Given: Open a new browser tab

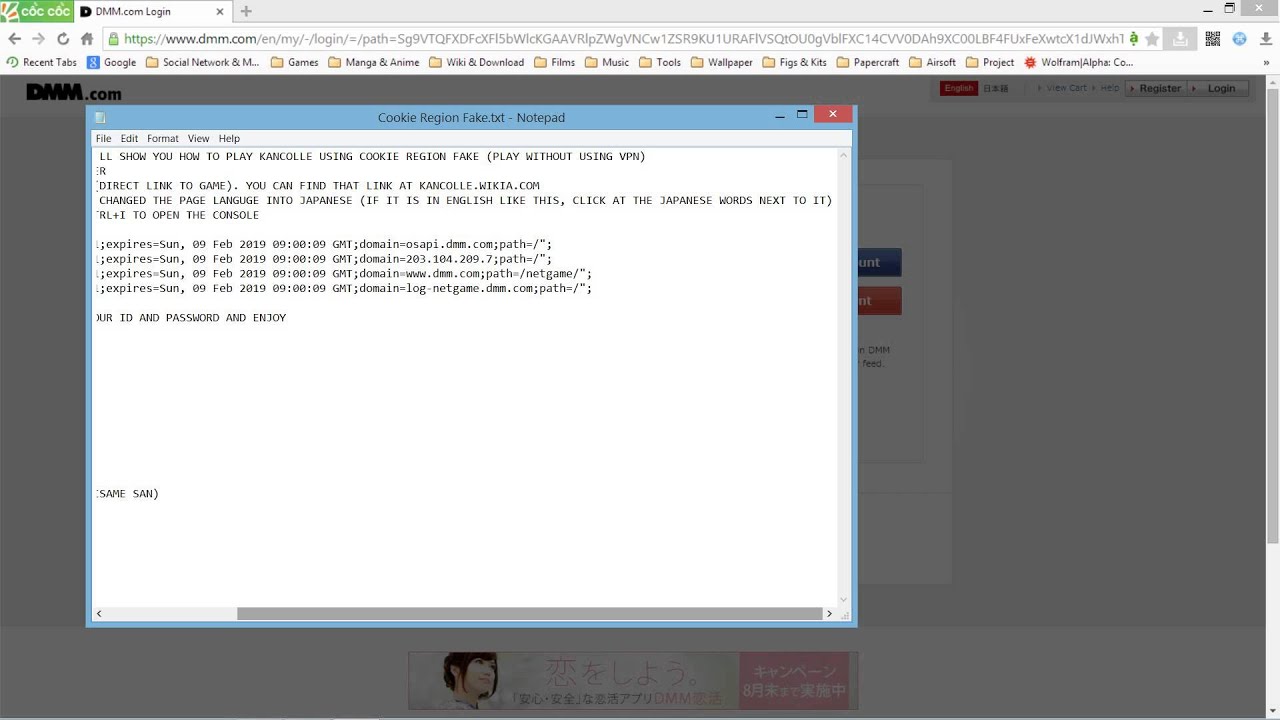Looking at the screenshot, I should 246,11.
